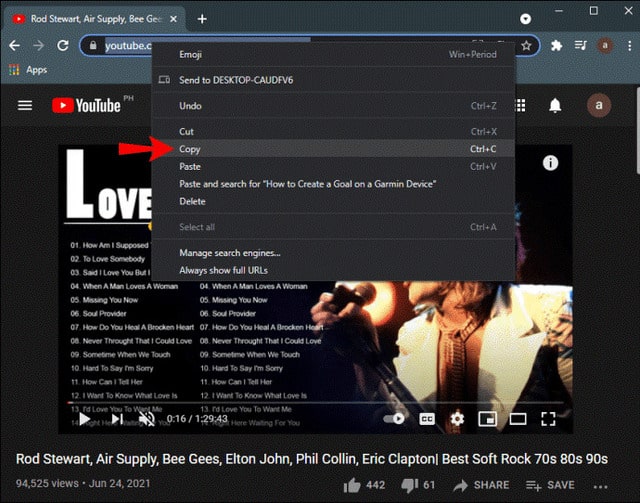The height and width of the screenshot is (503, 640).
Task: Open the Chrome extensions puzzle icon
Action: pyautogui.click(x=556, y=46)
